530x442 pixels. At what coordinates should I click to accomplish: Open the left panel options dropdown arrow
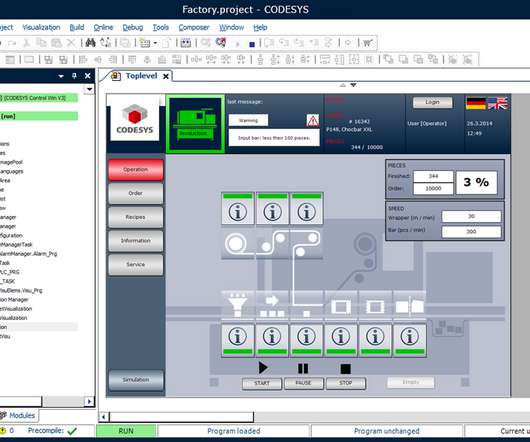[x=61, y=76]
